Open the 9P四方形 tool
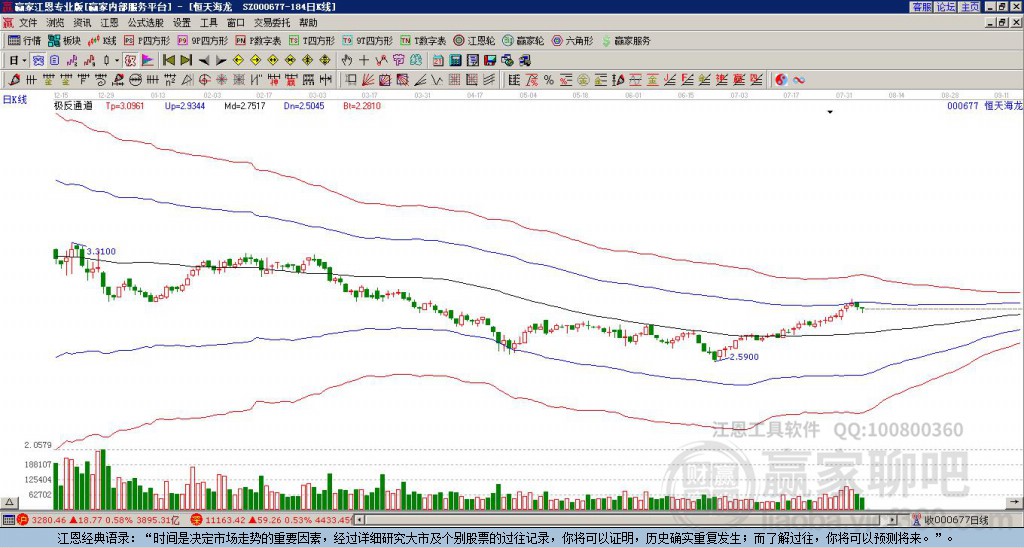The width and height of the screenshot is (1024, 548). pyautogui.click(x=202, y=40)
